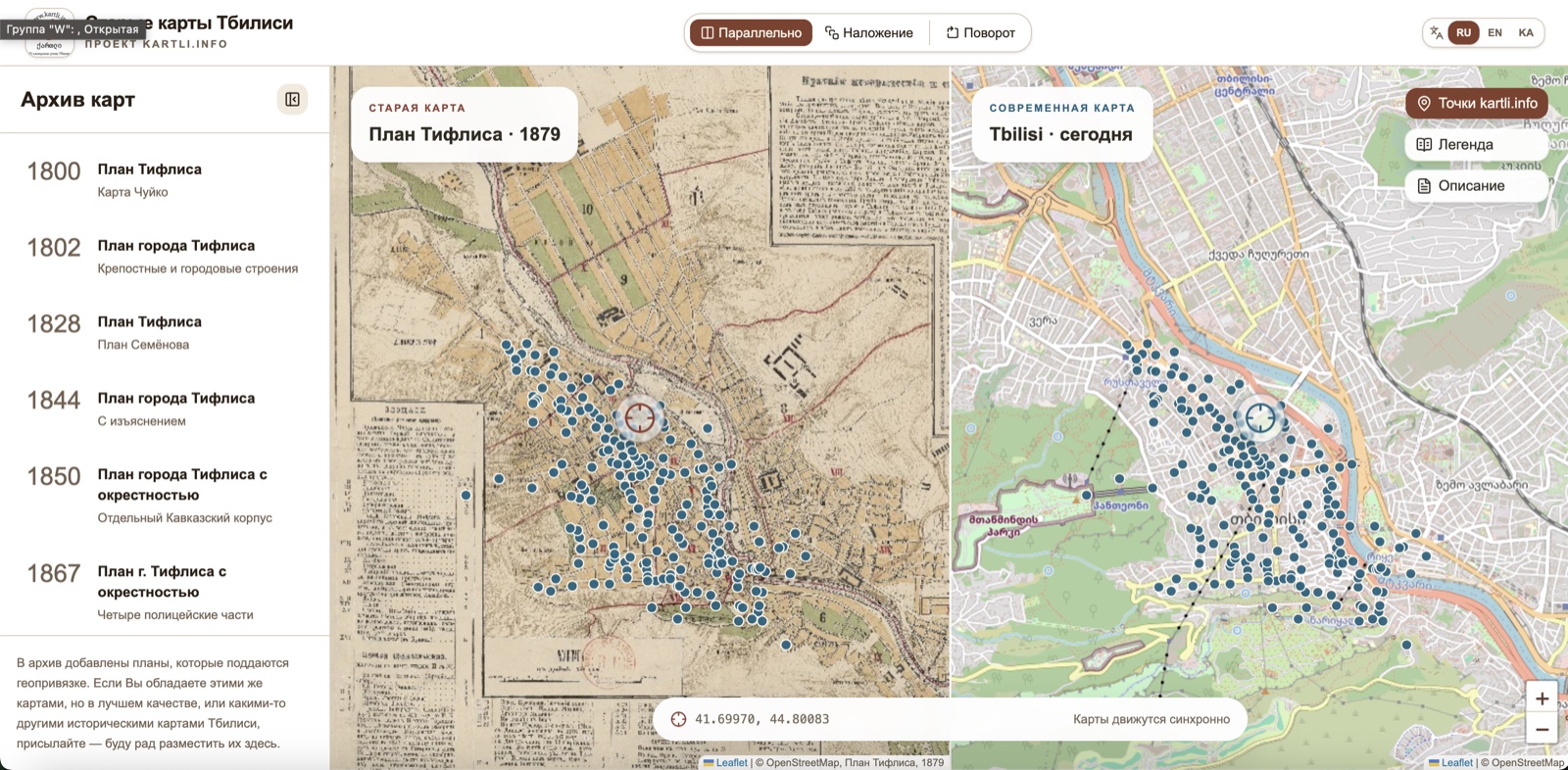Expand the Описание panel
1568x770 pixels.
1477,185
